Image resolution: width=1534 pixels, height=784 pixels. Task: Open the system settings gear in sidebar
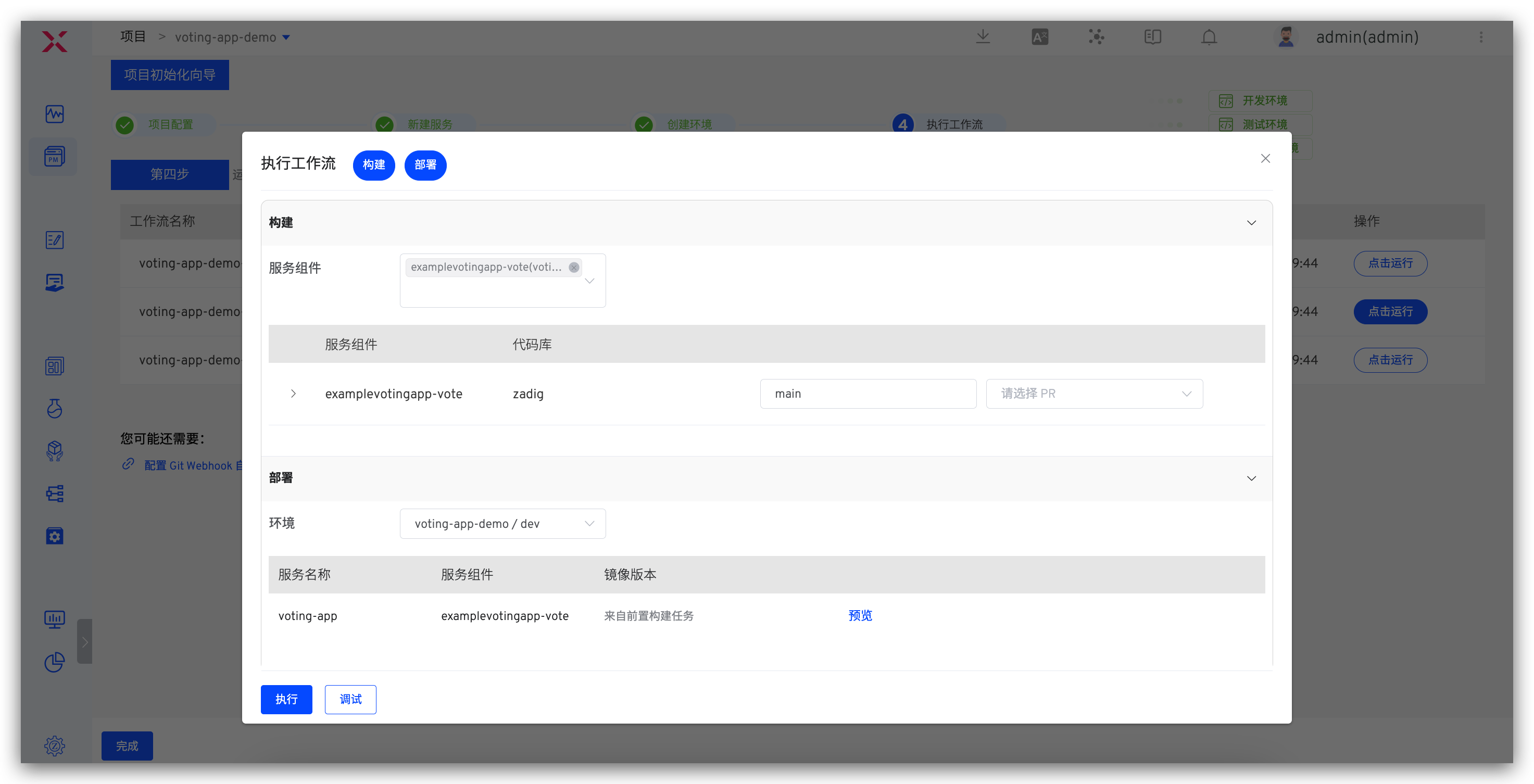pyautogui.click(x=54, y=745)
